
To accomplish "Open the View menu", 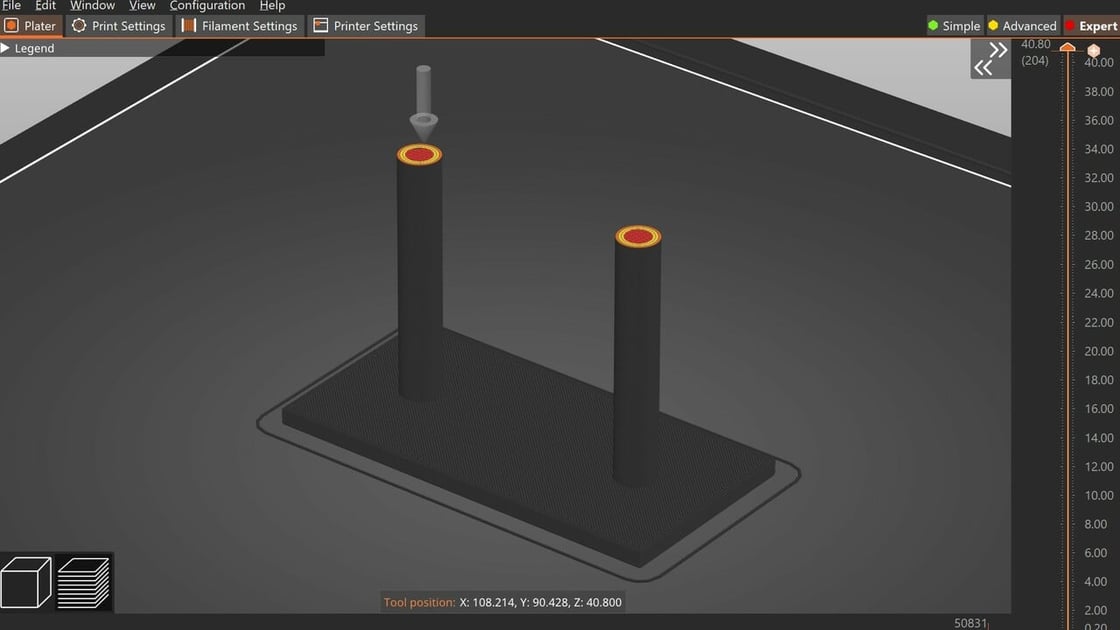I will click(x=141, y=5).
